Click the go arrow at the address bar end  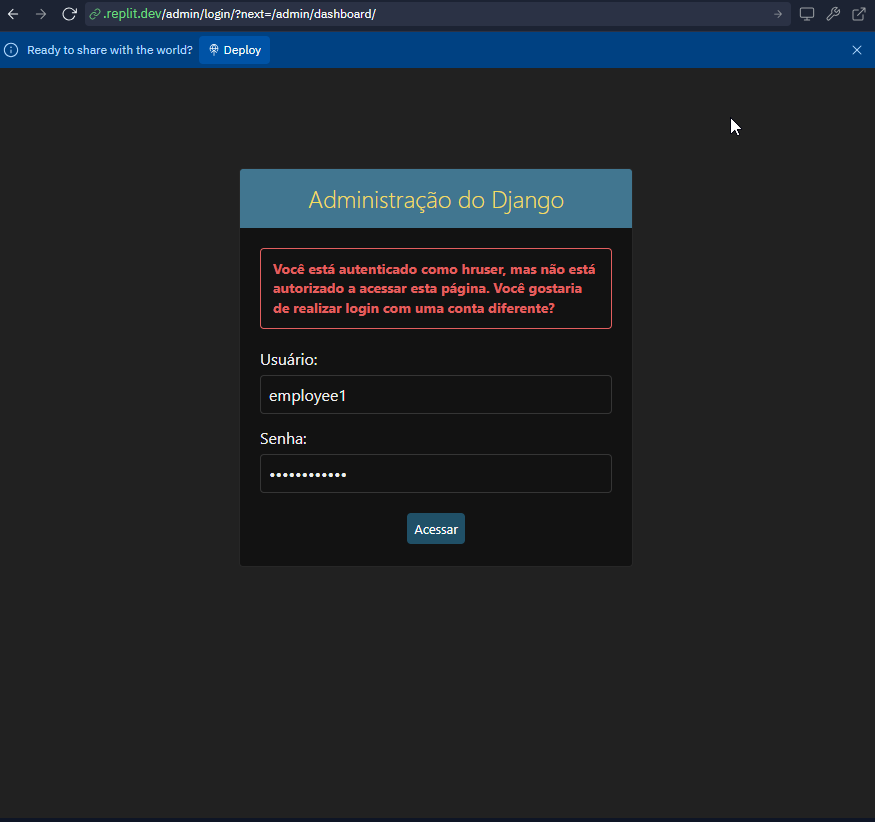coord(778,14)
